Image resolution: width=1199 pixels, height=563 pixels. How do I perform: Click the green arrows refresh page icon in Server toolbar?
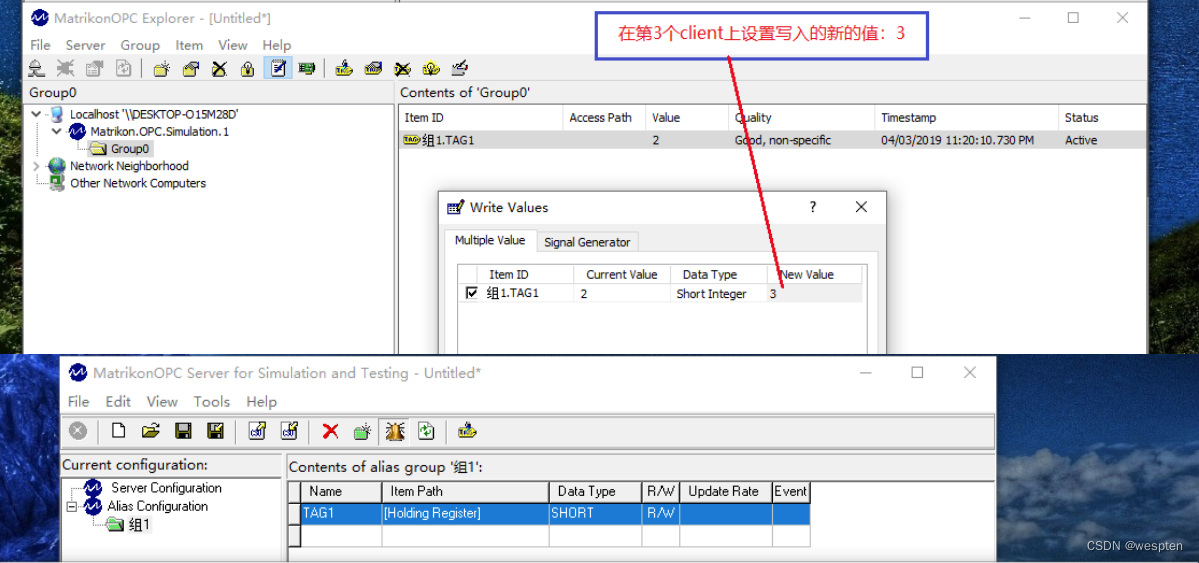[426, 431]
